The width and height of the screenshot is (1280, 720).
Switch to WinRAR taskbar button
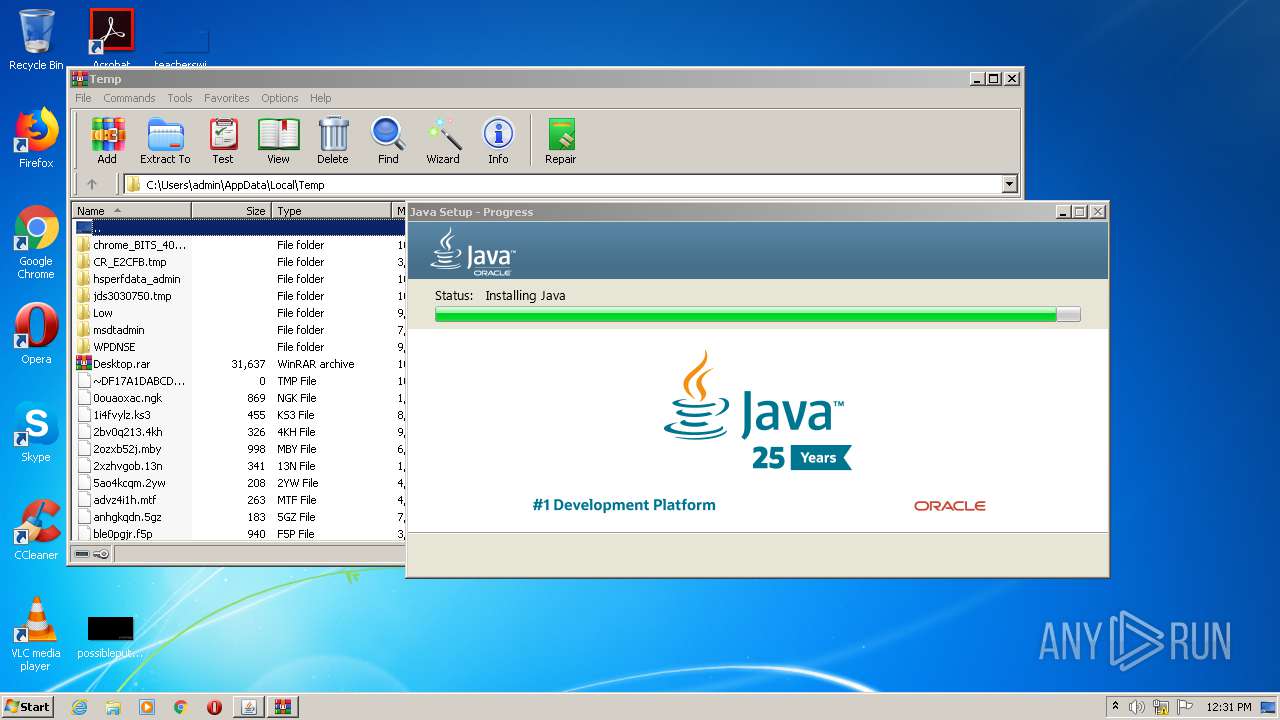coord(283,707)
